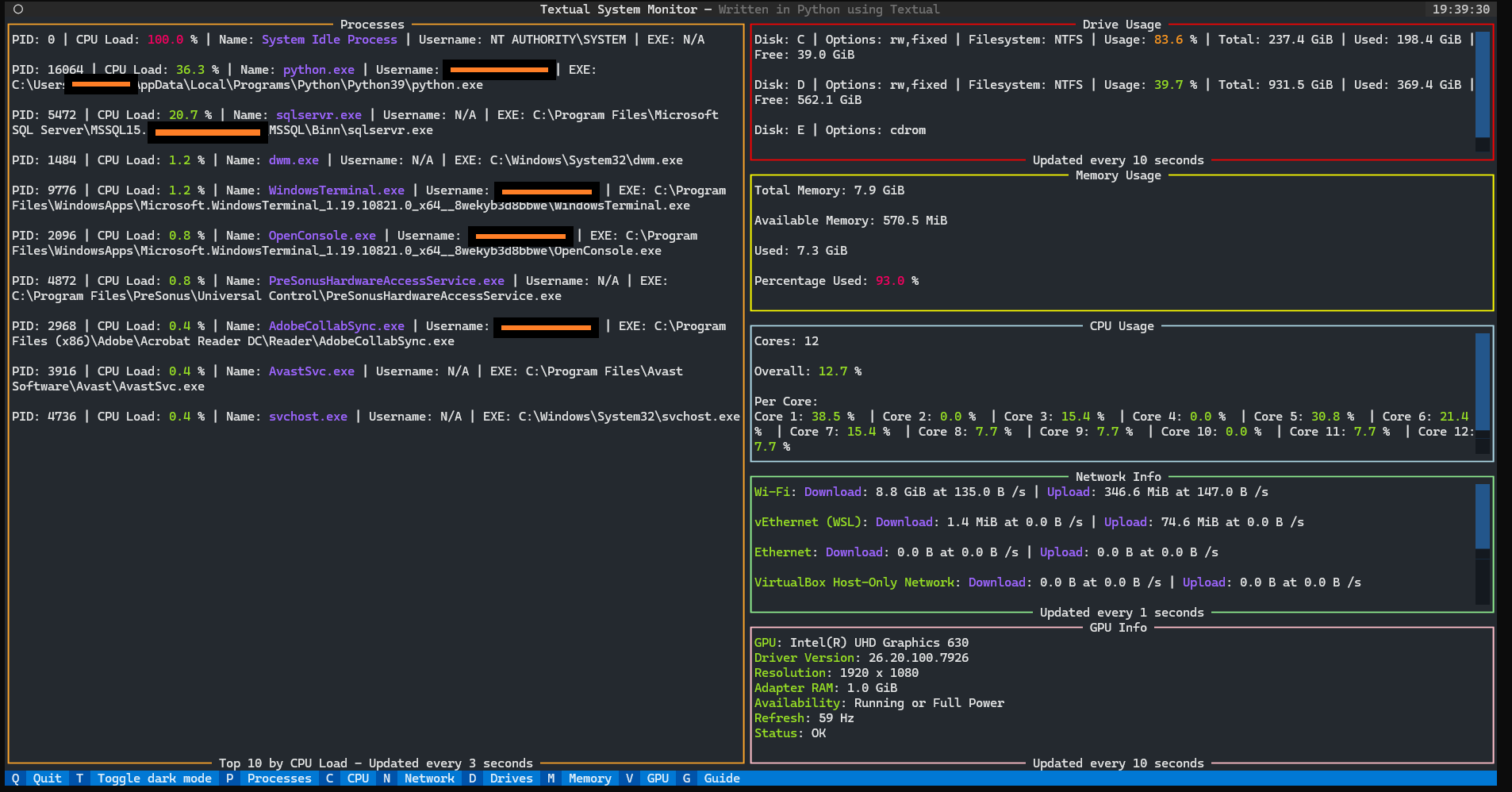Click the Memory Usage panel title
The height and width of the screenshot is (792, 1512).
tap(1118, 175)
